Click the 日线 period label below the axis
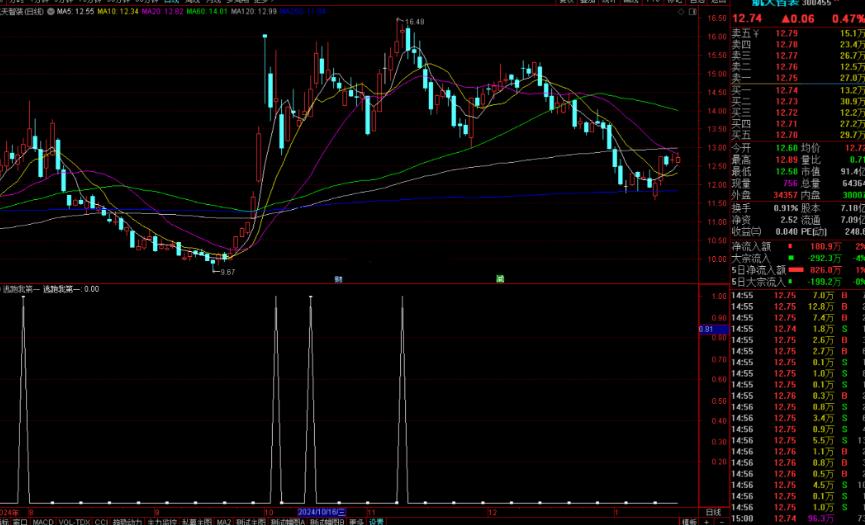This screenshot has height=525, width=865. click(x=713, y=512)
